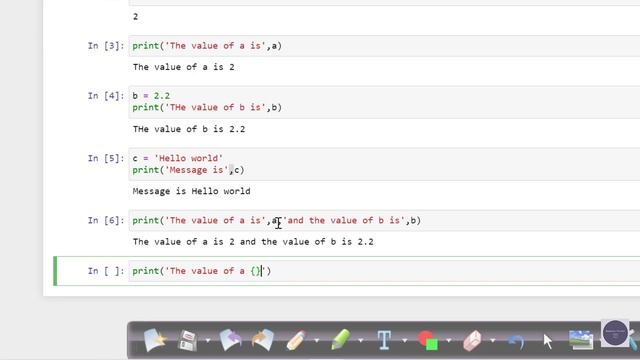640x360 pixels.
Task: Select code cell In [5] with Hello world
Action: (384, 164)
